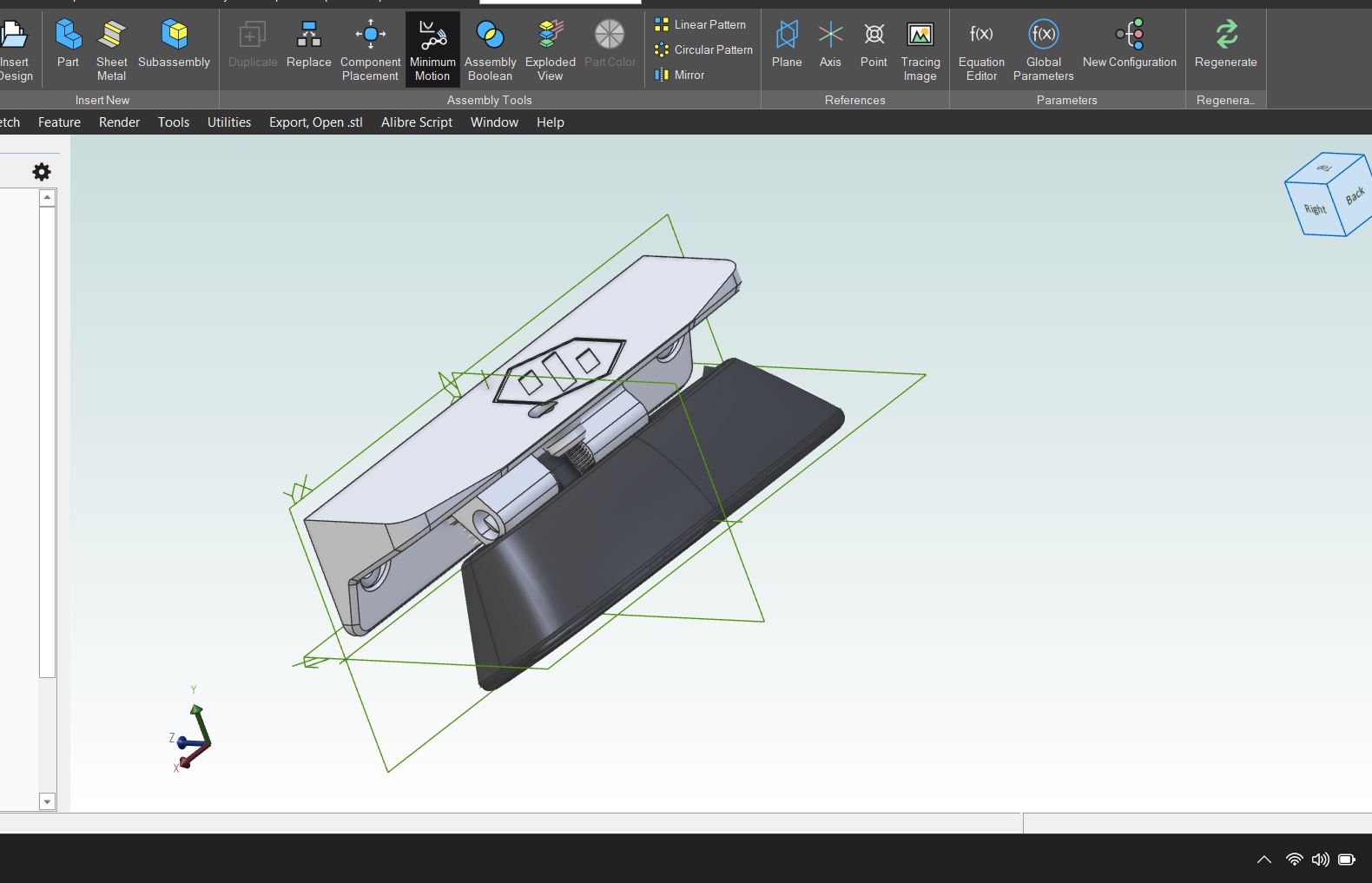The height and width of the screenshot is (883, 1372).
Task: Open the Utilities menu
Action: point(229,122)
